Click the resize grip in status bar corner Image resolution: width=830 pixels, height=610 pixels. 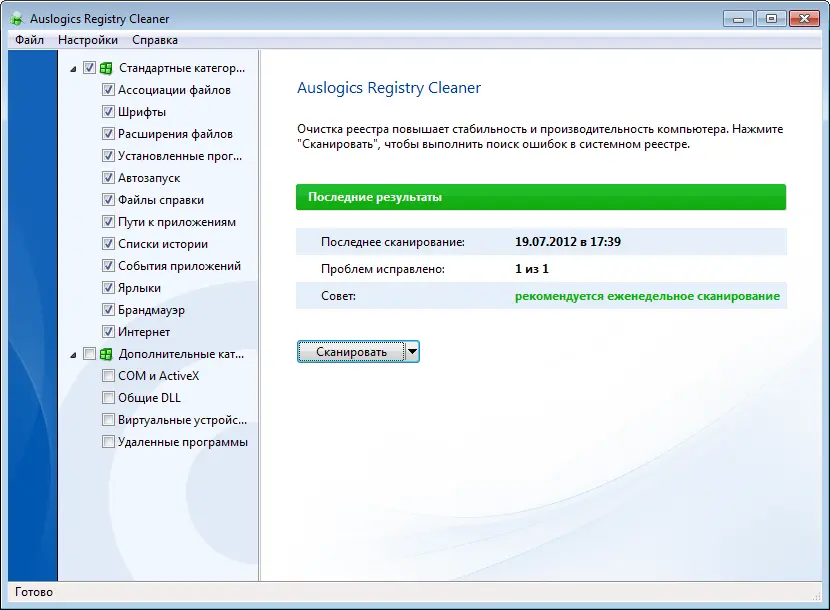[816, 596]
